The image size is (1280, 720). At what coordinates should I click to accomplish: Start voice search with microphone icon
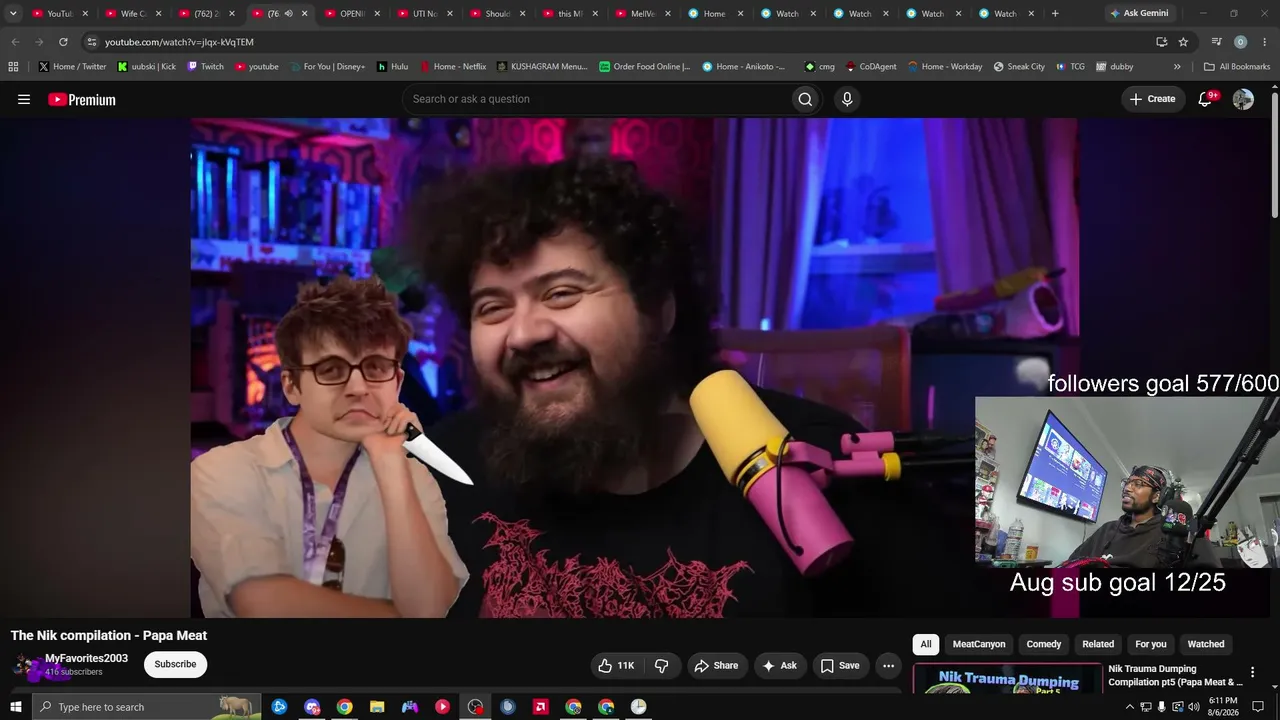[847, 99]
